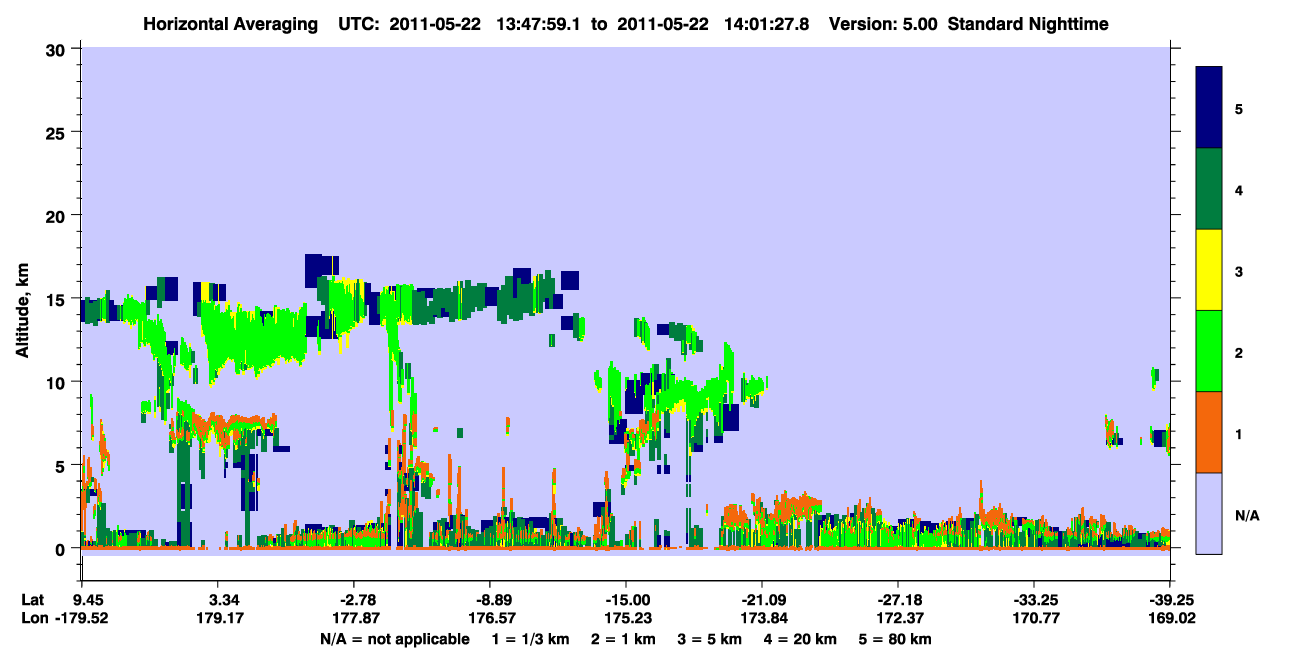Click the orange color bar segment 1
Viewport: 1300px width, 667px height.
click(x=1209, y=431)
